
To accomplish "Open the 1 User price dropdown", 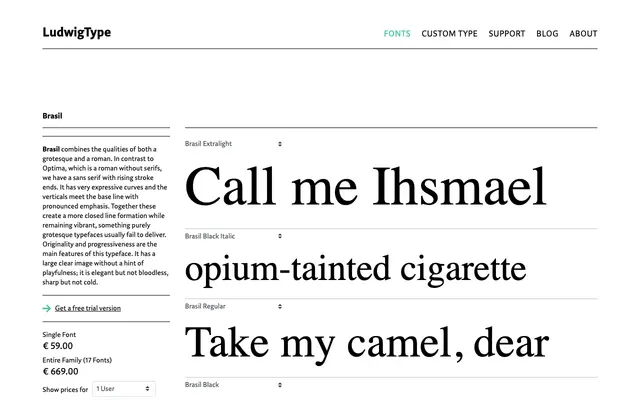I will point(124,389).
